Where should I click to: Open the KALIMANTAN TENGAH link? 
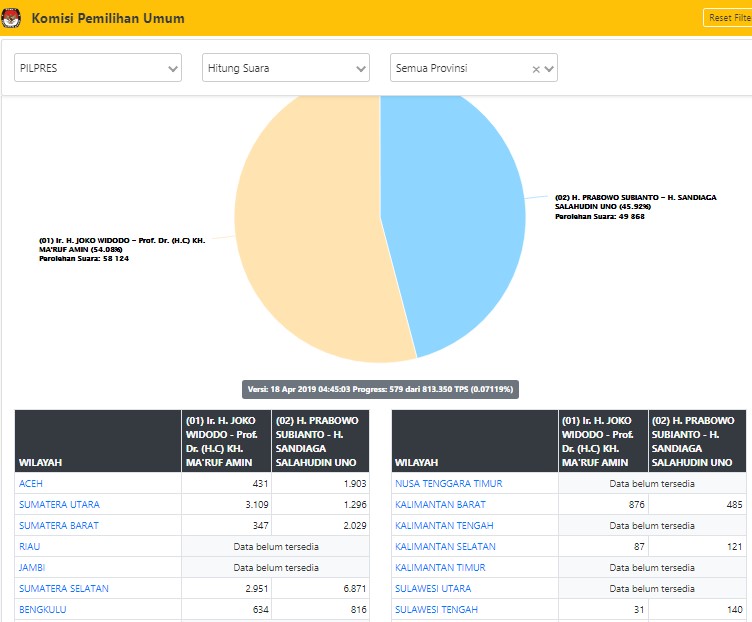pyautogui.click(x=444, y=526)
